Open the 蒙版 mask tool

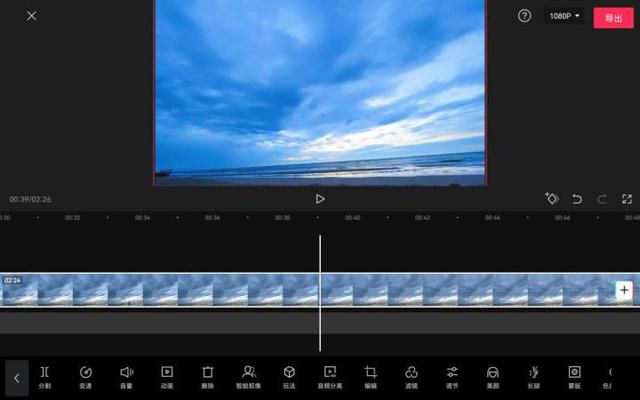point(574,378)
